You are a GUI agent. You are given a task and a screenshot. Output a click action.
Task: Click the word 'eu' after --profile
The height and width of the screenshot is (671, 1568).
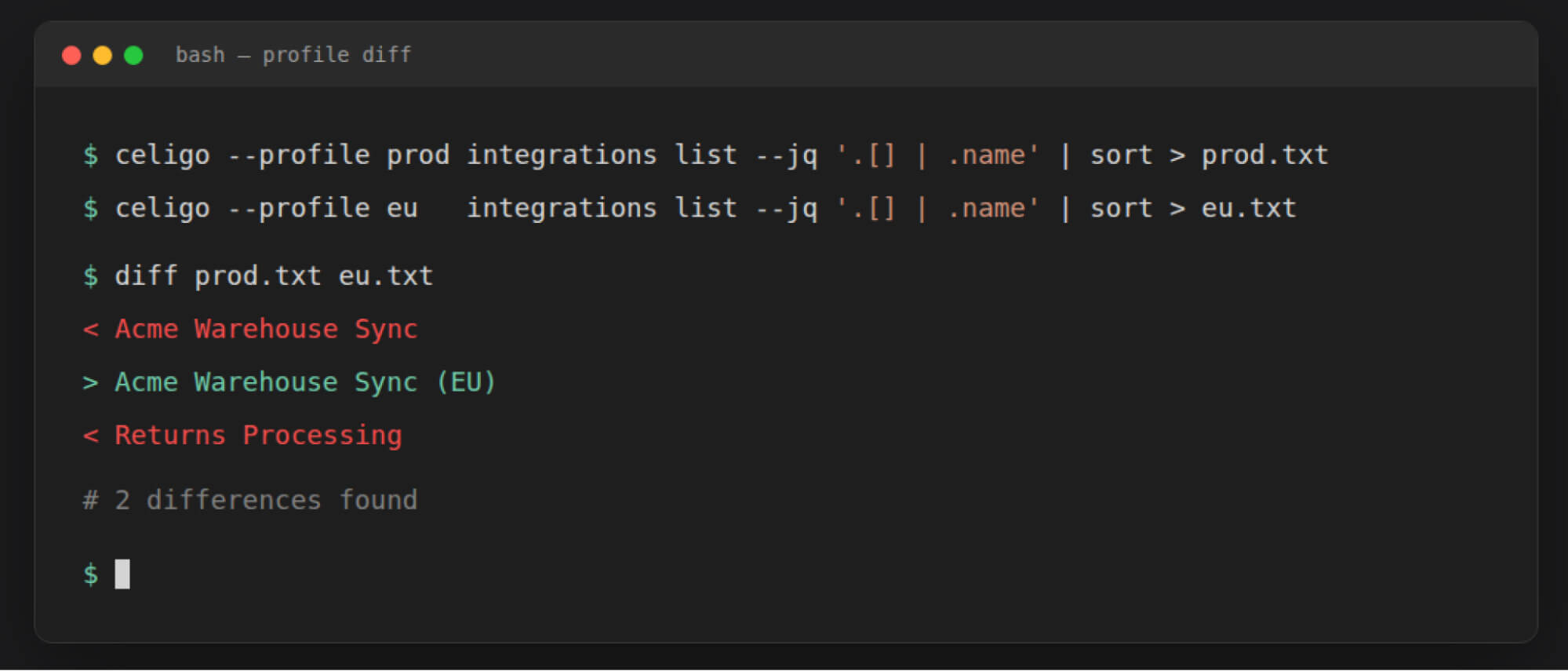402,208
